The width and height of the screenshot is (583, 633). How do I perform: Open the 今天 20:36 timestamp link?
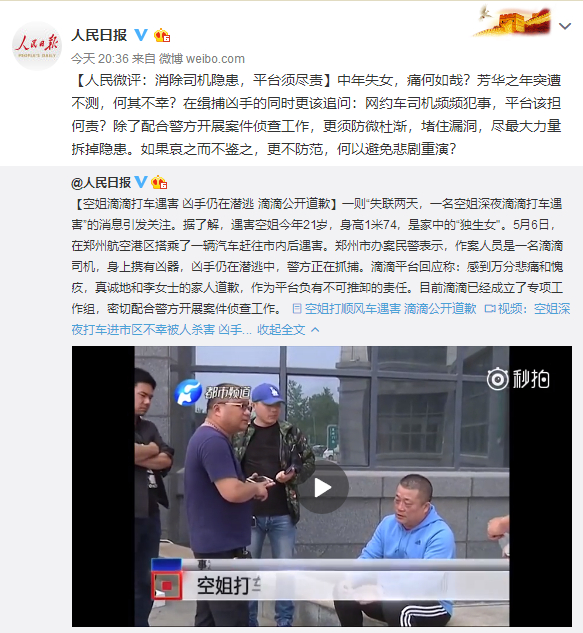tap(100, 59)
